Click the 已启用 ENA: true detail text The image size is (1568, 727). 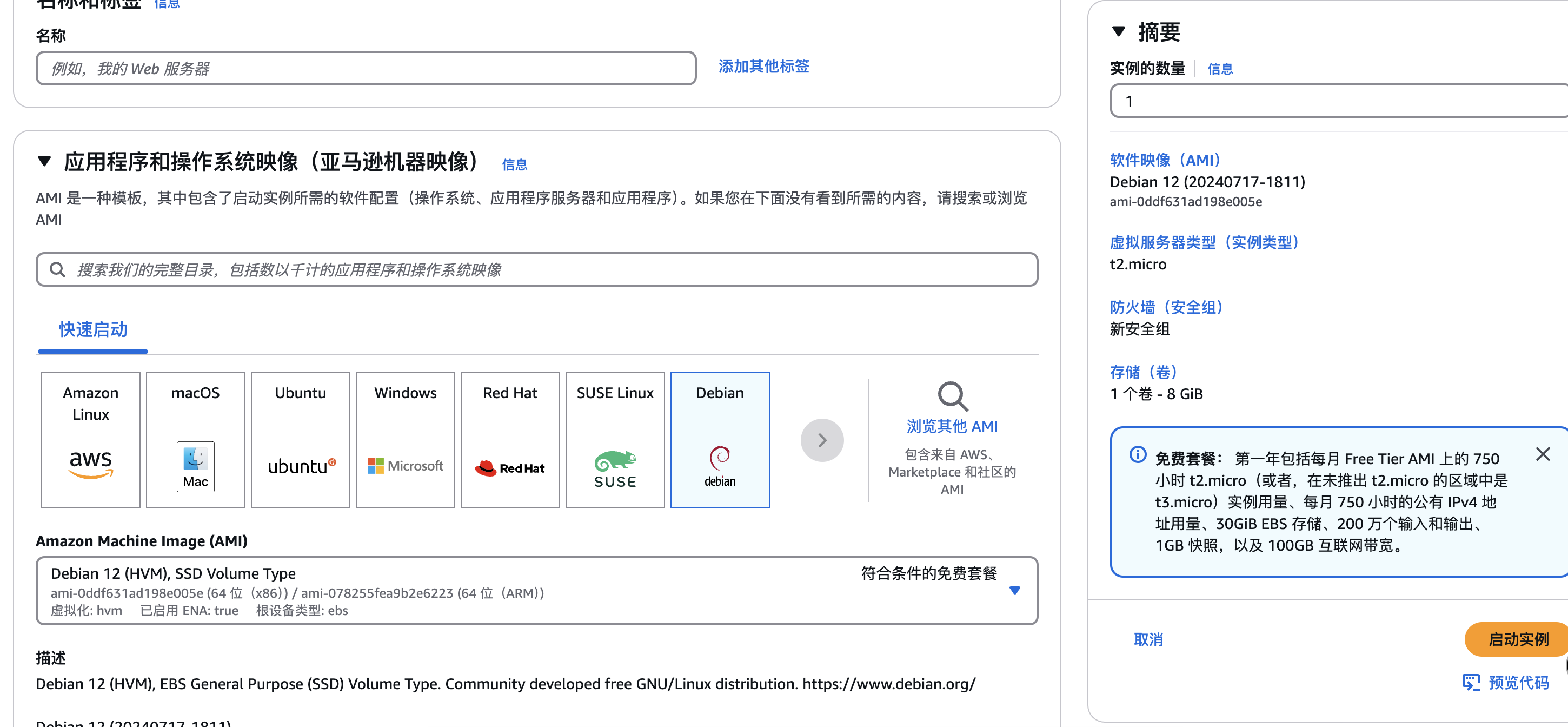[189, 610]
